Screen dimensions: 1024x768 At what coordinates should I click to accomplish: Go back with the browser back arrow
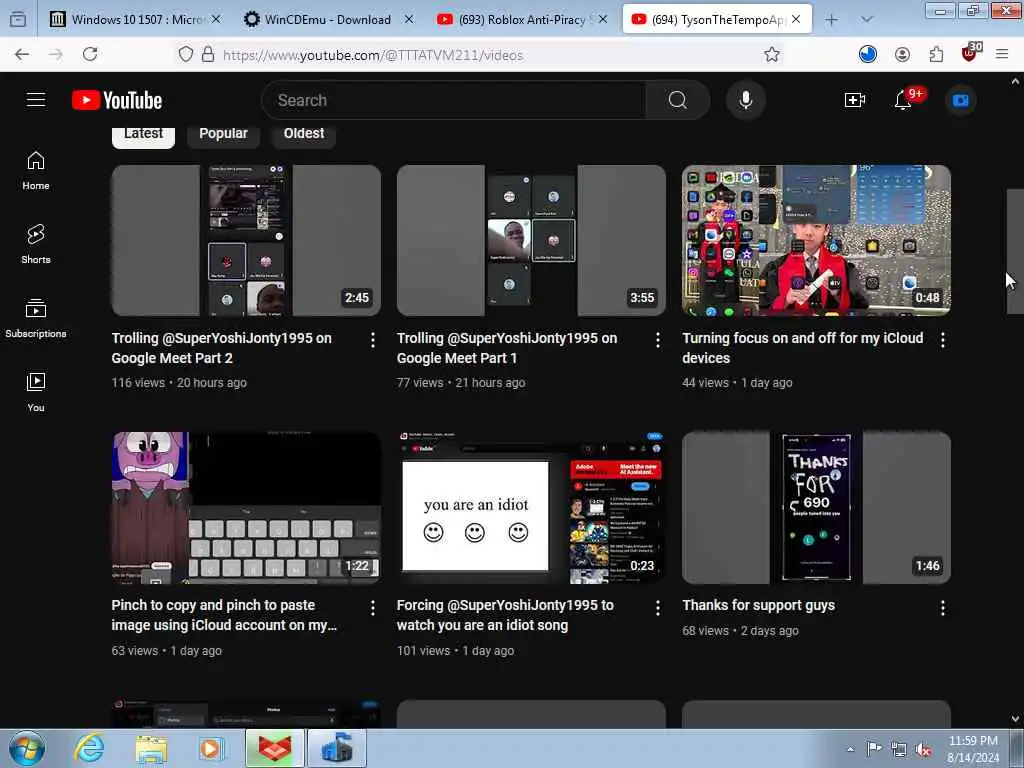(22, 54)
